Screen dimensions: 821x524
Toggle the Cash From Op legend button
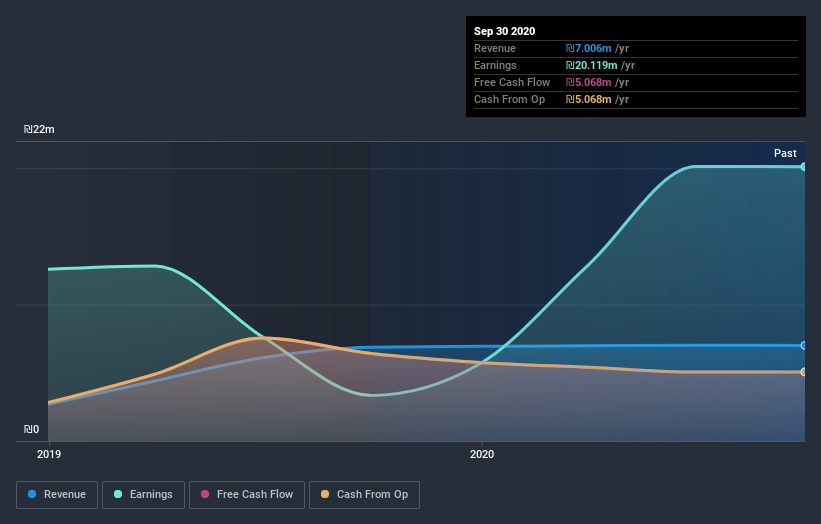click(364, 495)
